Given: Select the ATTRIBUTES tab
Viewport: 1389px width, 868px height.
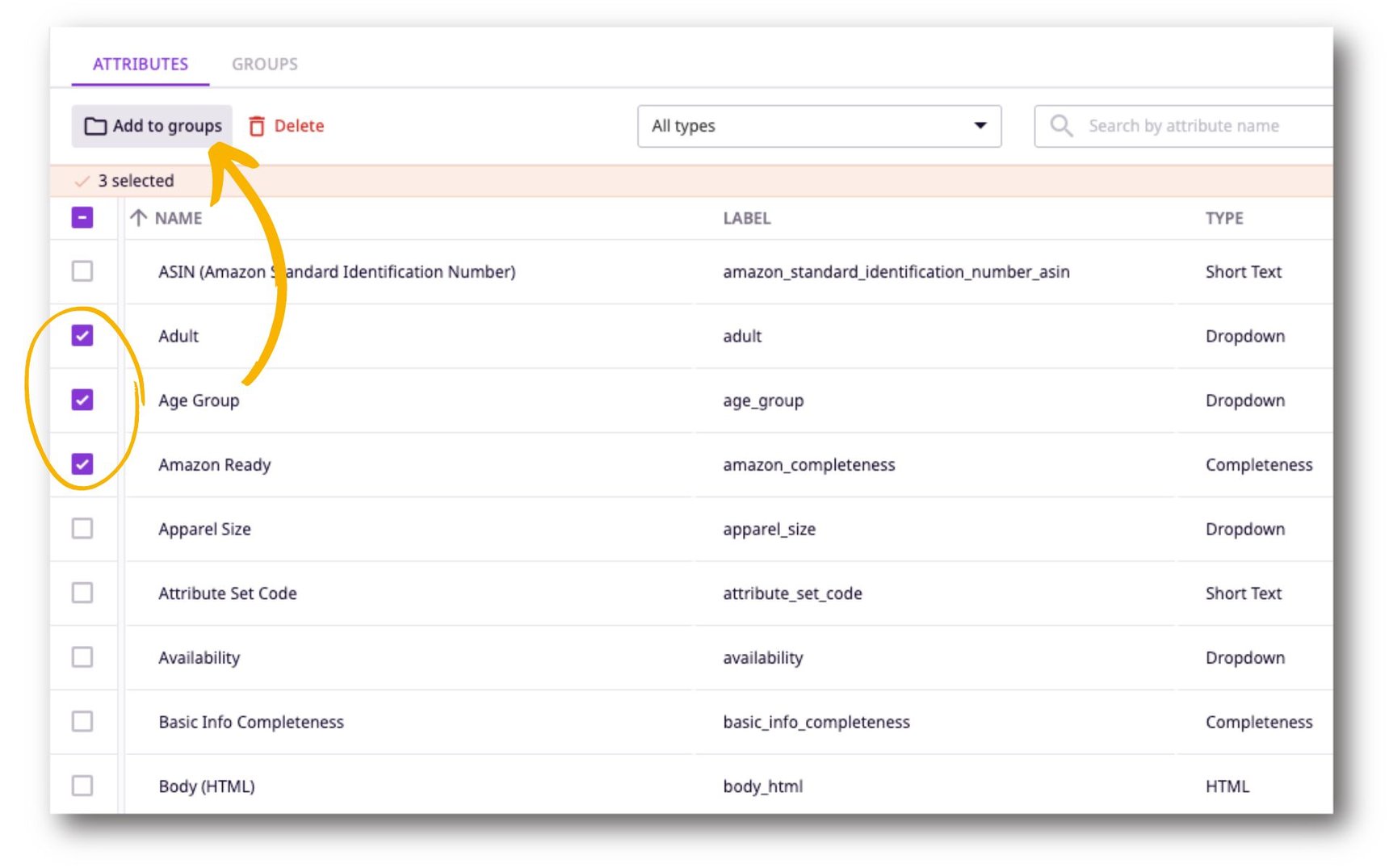Looking at the screenshot, I should [140, 64].
